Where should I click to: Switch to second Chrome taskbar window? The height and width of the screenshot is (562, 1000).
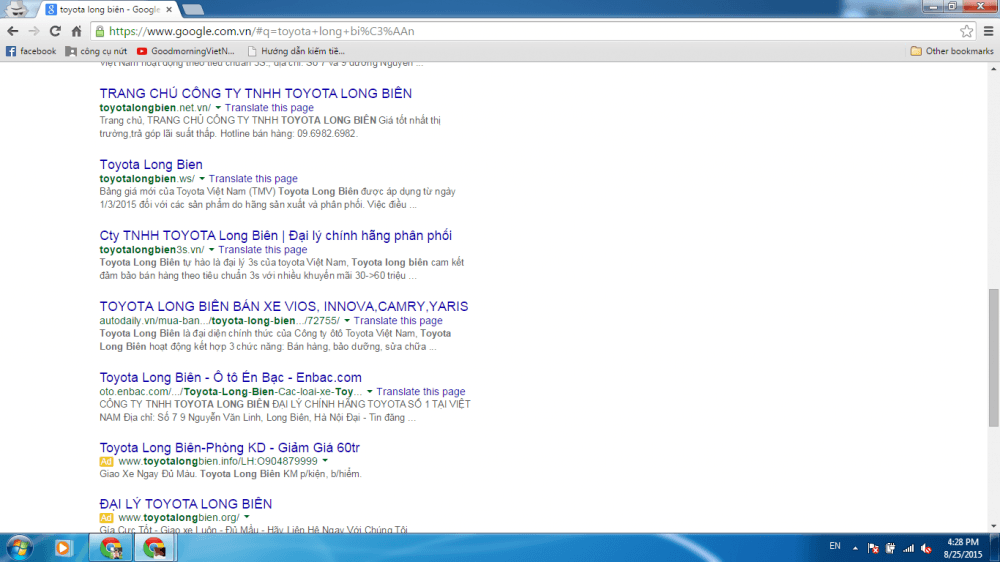pyautogui.click(x=154, y=547)
